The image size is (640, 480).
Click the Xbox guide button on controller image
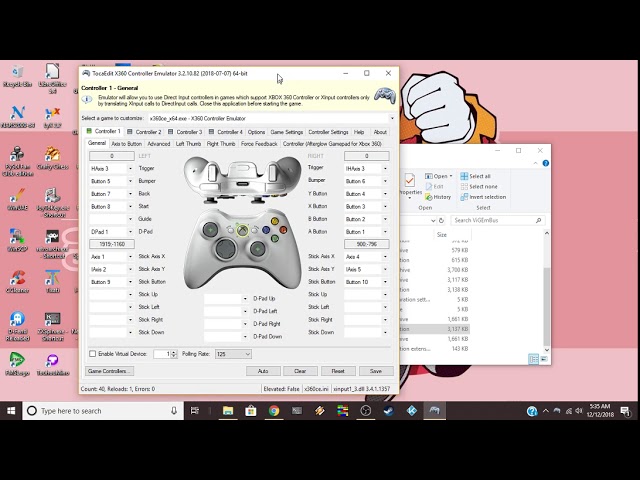point(243,229)
